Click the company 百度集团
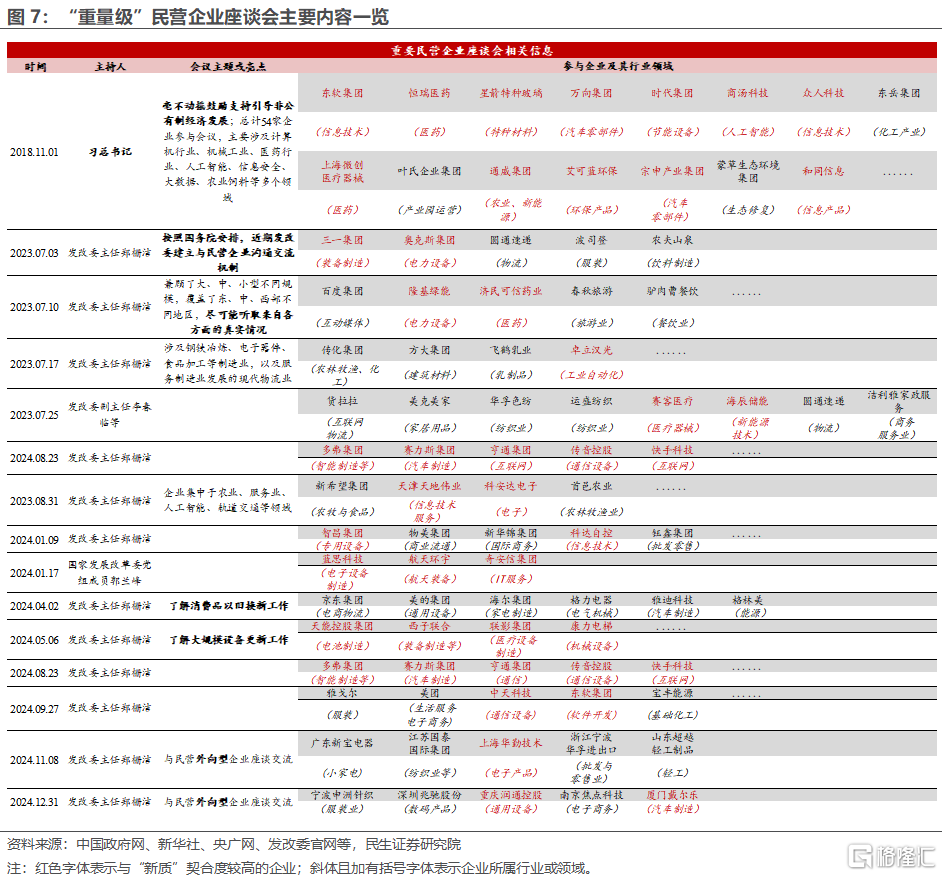Viewport: 942px width, 877px height. (x=342, y=291)
